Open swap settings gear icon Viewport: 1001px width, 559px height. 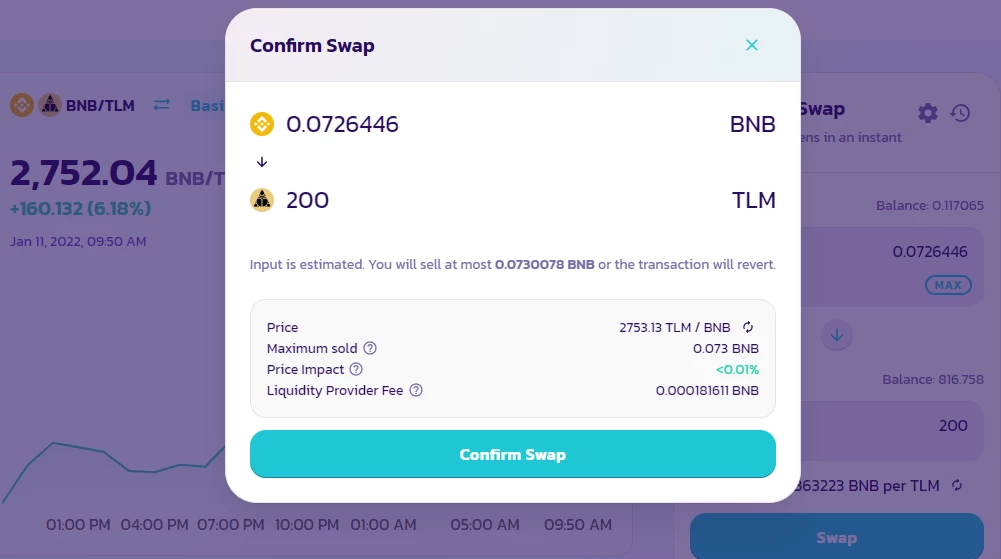[x=928, y=113]
